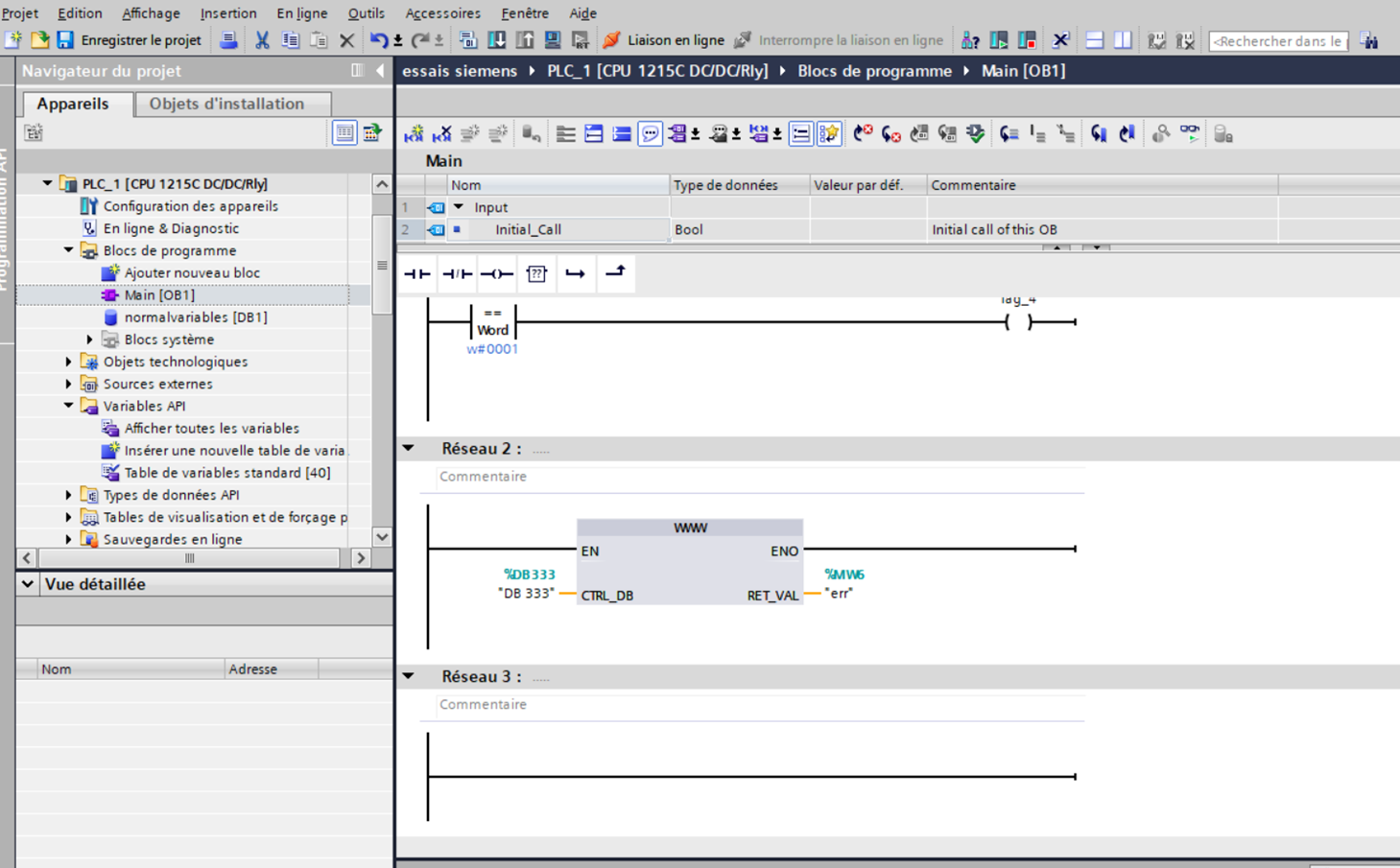Insert an empty box instruction
This screenshot has width=1400, height=868.
(536, 274)
